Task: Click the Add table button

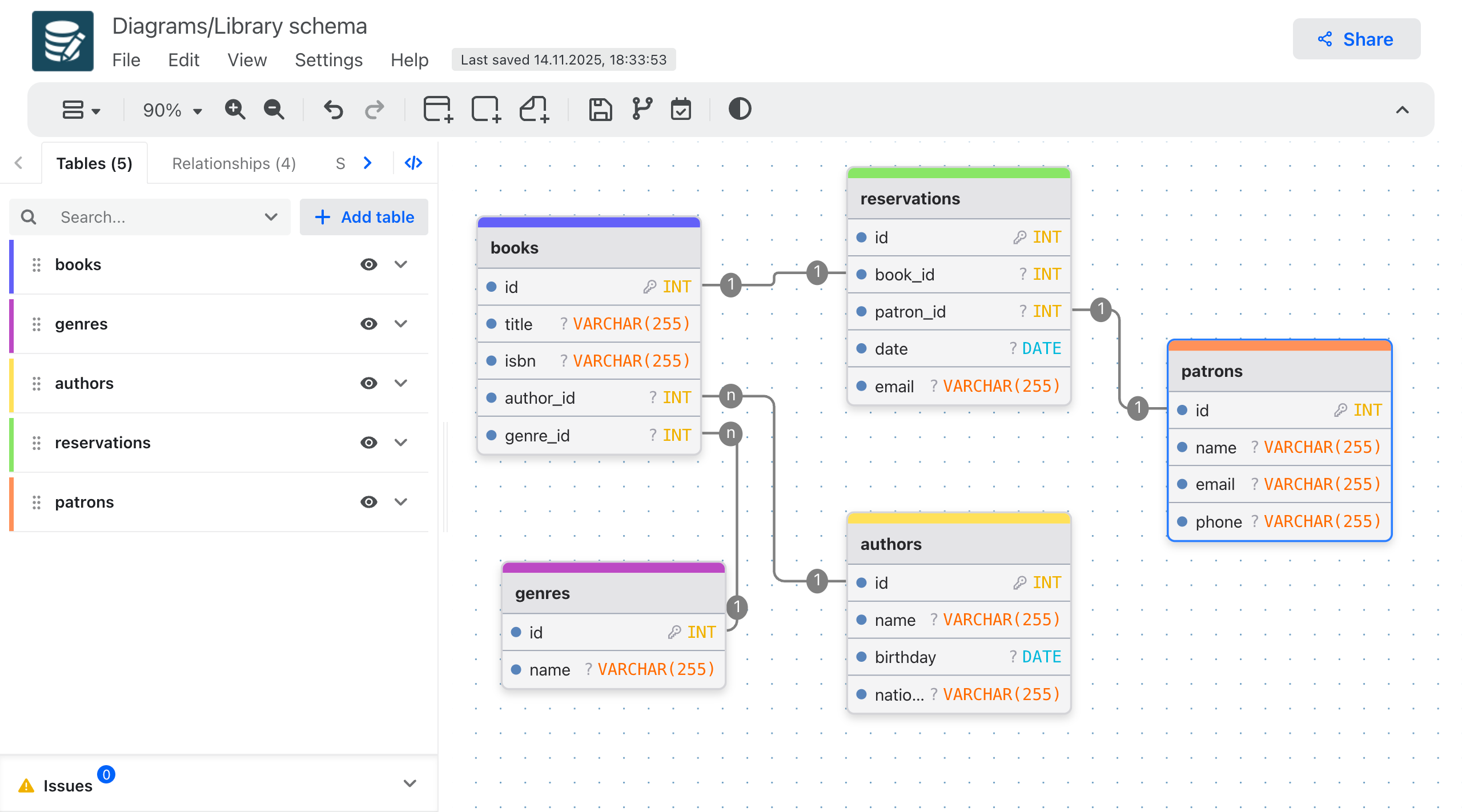Action: (x=364, y=217)
